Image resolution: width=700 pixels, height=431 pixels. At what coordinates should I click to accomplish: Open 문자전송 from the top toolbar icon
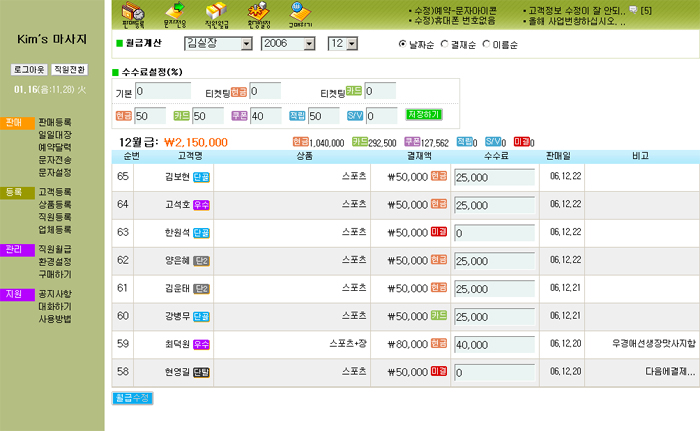(x=173, y=13)
